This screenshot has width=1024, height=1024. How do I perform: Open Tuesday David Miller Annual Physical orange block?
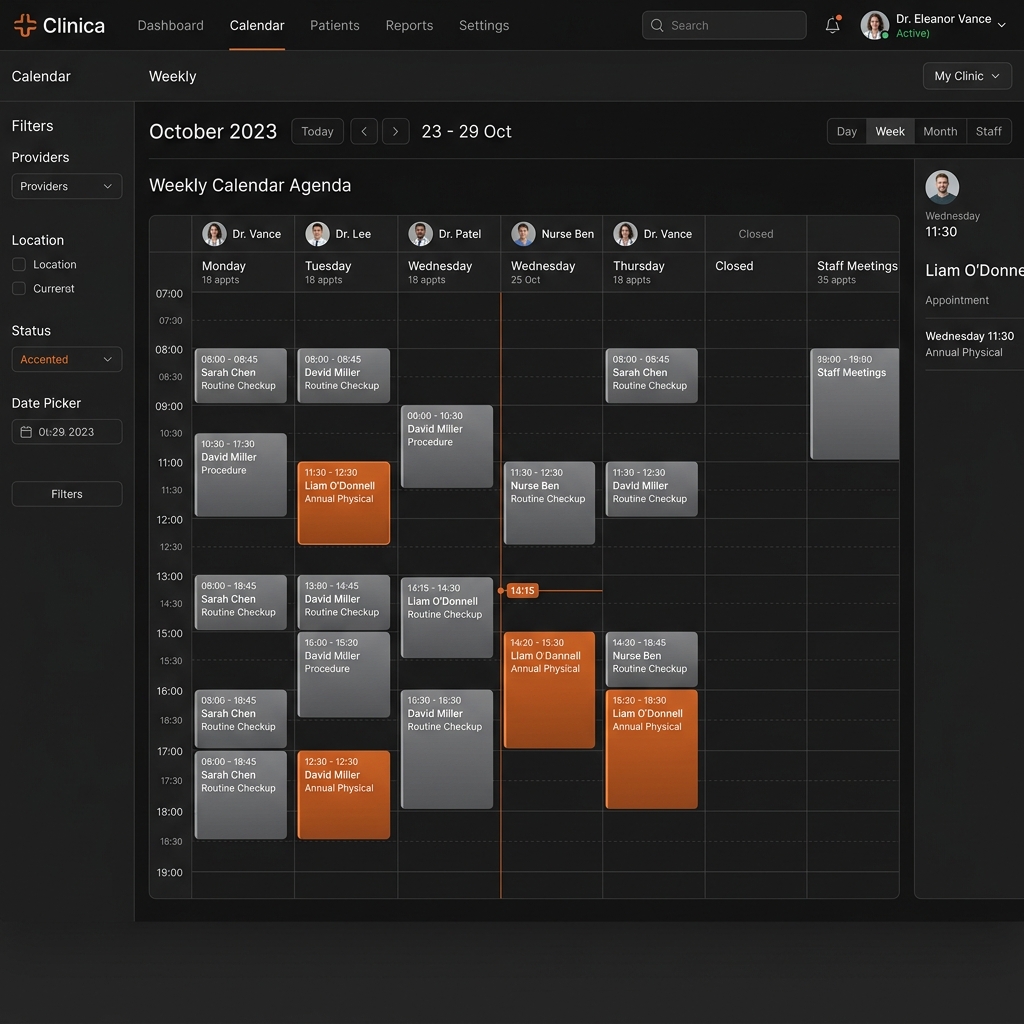(x=344, y=795)
